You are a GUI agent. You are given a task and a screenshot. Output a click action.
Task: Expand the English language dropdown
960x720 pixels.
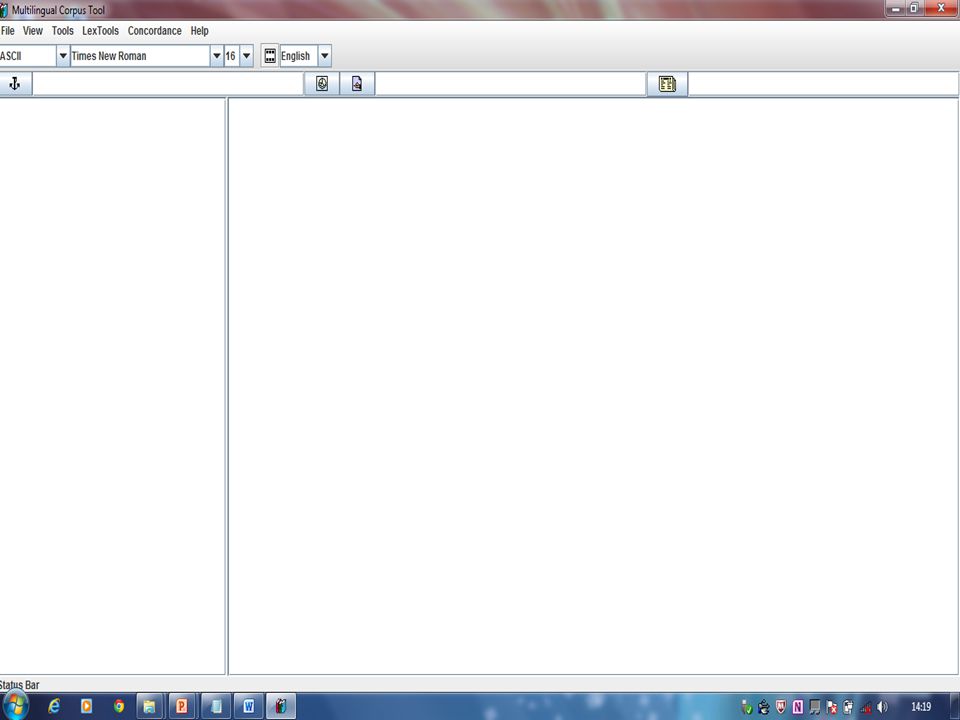point(324,56)
